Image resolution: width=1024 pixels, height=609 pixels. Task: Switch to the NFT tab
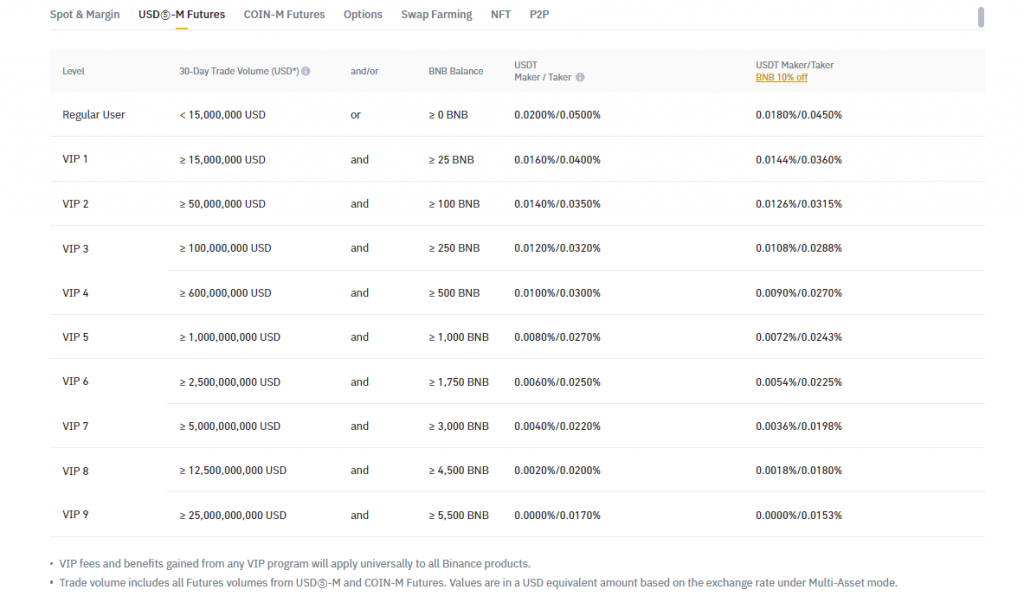[500, 15]
